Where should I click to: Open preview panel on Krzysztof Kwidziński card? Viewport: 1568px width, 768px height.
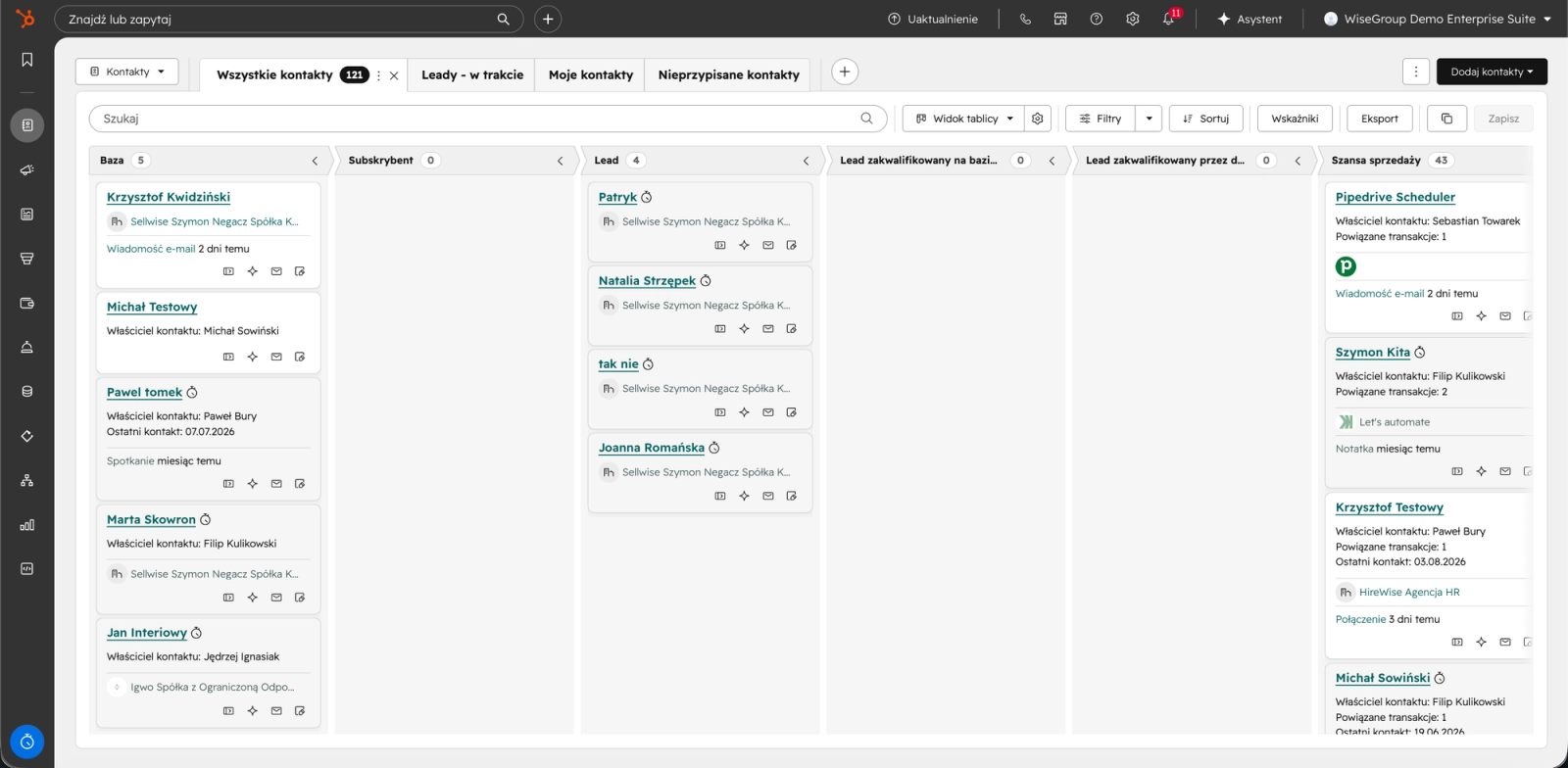click(228, 271)
